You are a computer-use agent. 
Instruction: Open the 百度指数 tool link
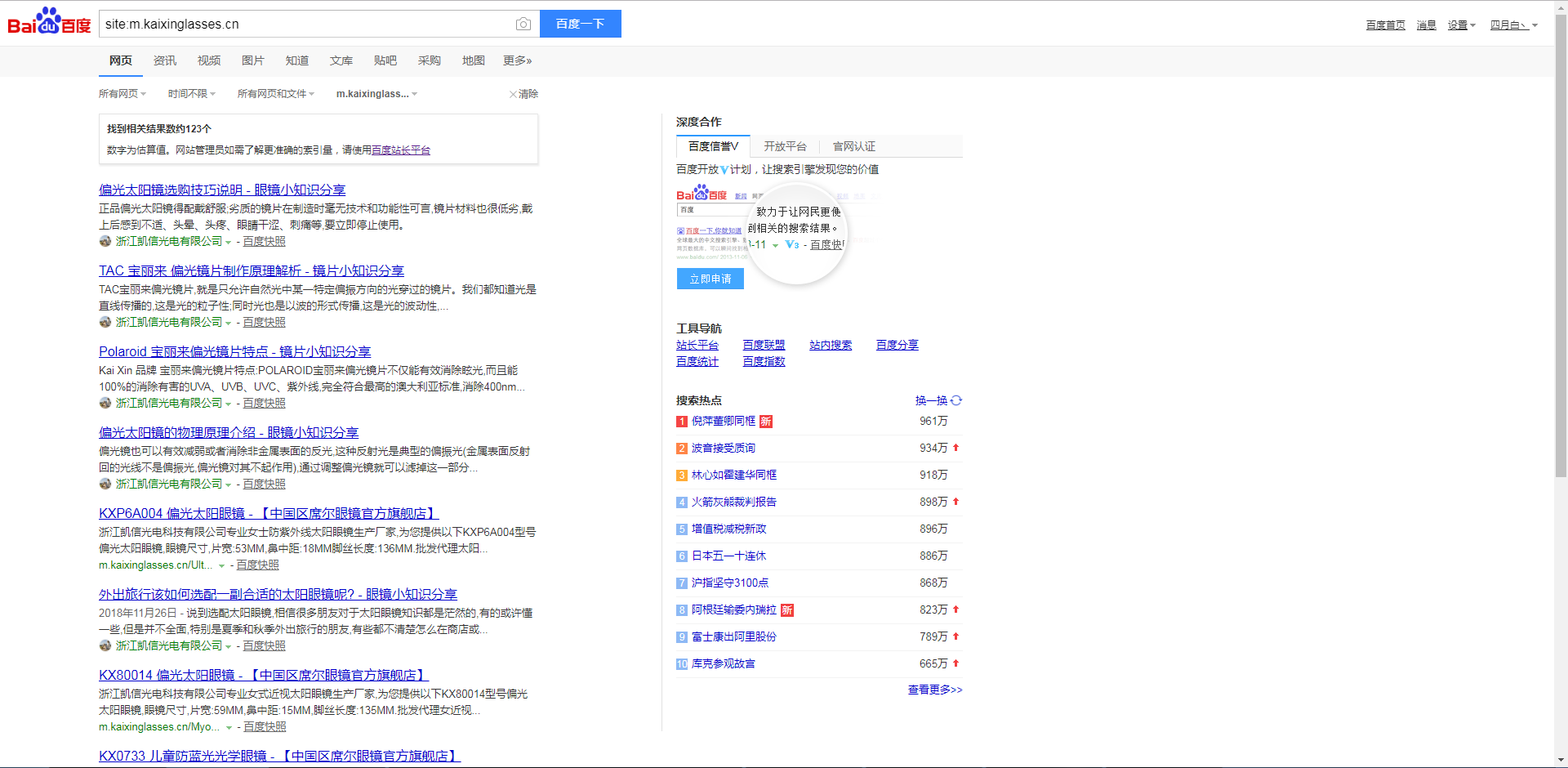pyautogui.click(x=764, y=361)
